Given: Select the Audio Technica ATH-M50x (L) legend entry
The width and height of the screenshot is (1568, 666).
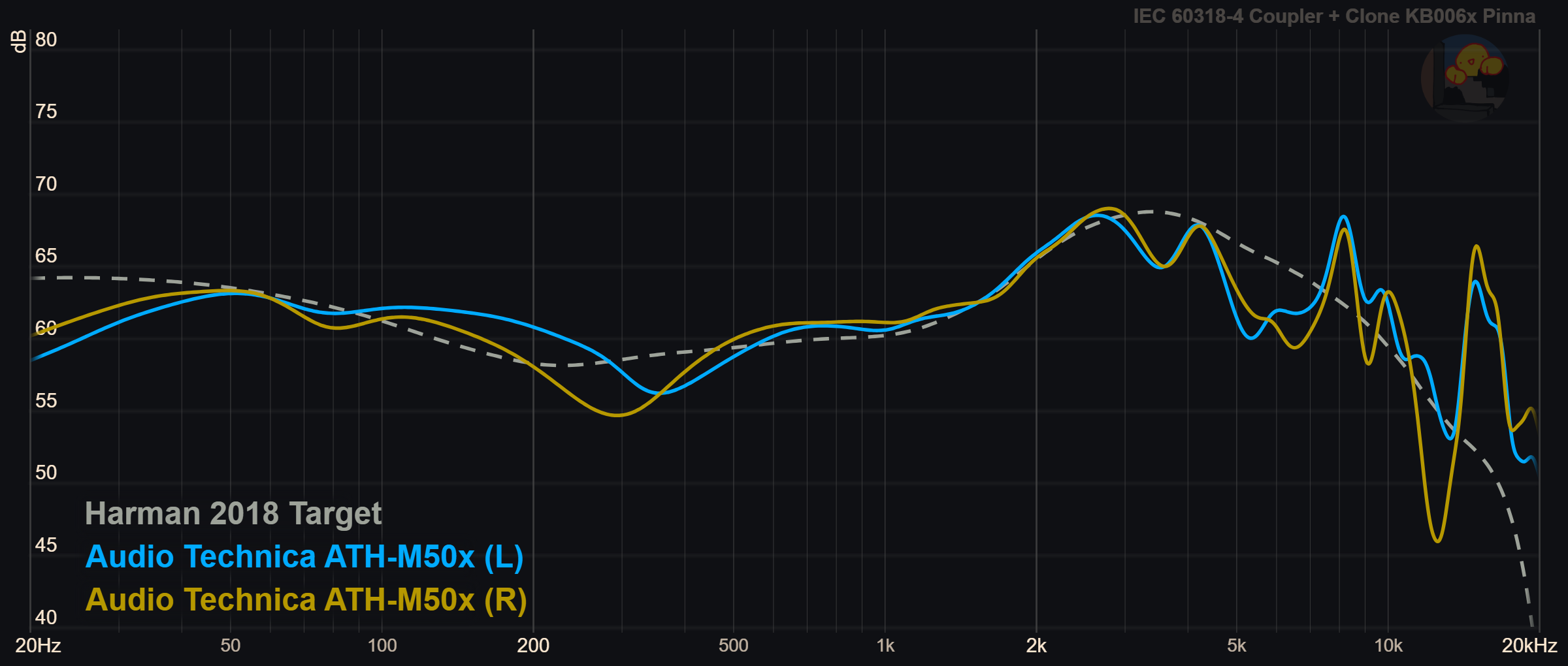Looking at the screenshot, I should pos(304,557).
